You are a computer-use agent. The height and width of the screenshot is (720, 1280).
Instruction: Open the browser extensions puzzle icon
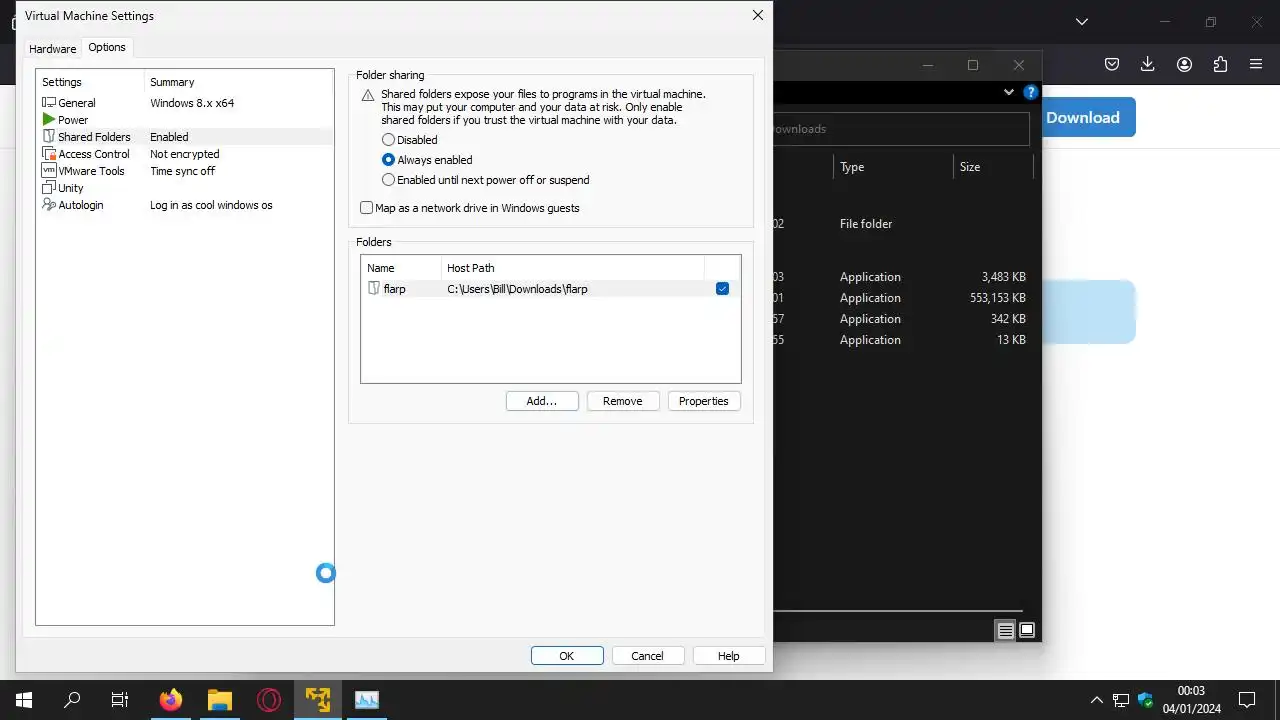point(1220,64)
